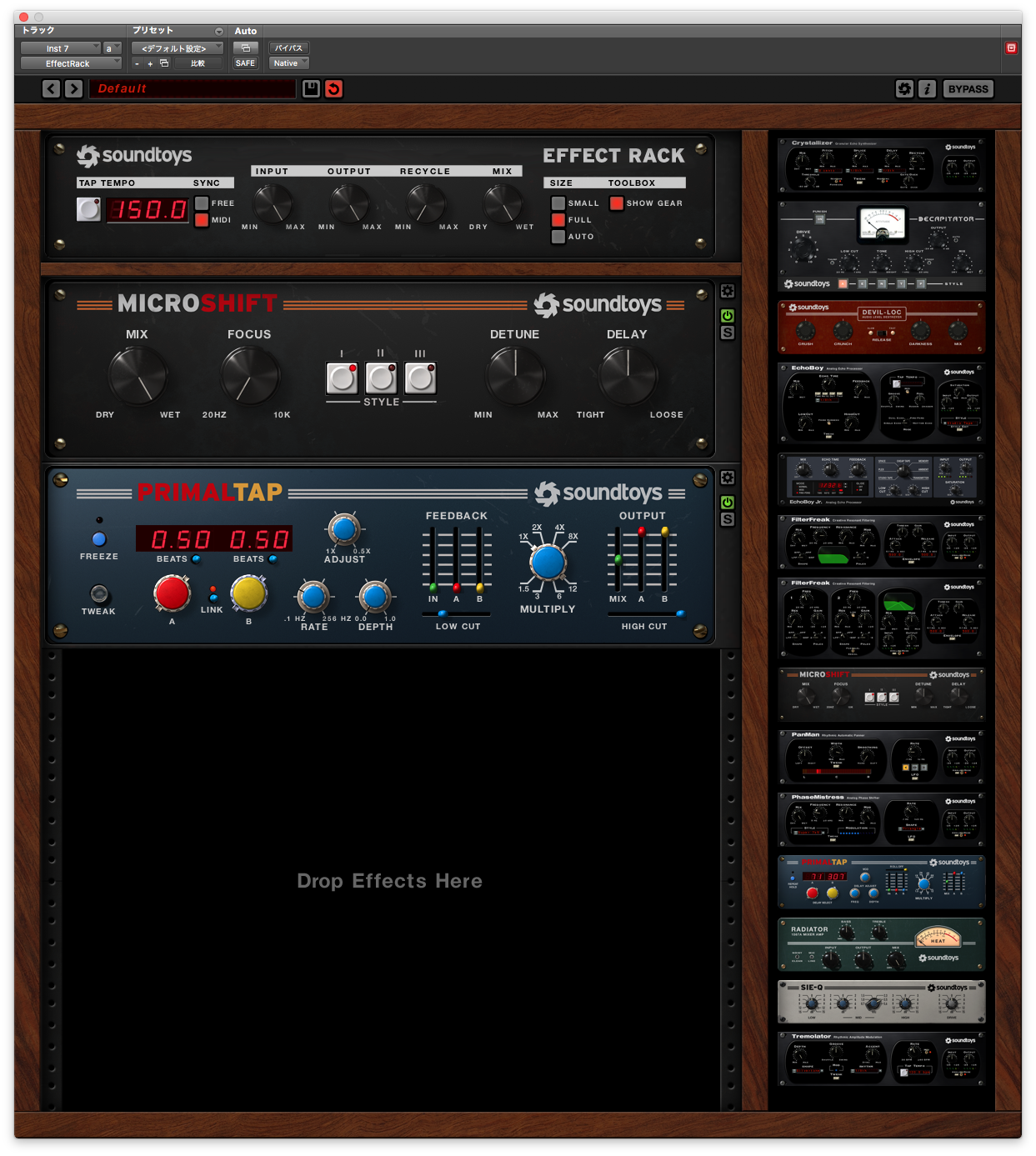Open the info button beside BYPASS
This screenshot has height=1156, width=1036.
pyautogui.click(x=927, y=89)
